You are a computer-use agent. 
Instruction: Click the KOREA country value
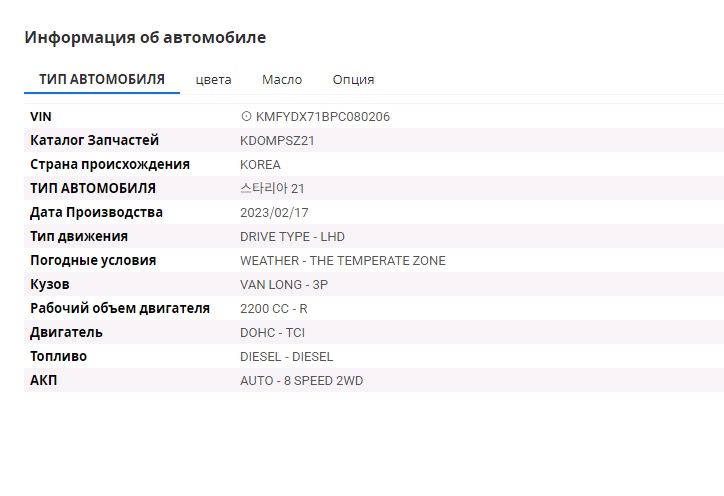point(260,165)
